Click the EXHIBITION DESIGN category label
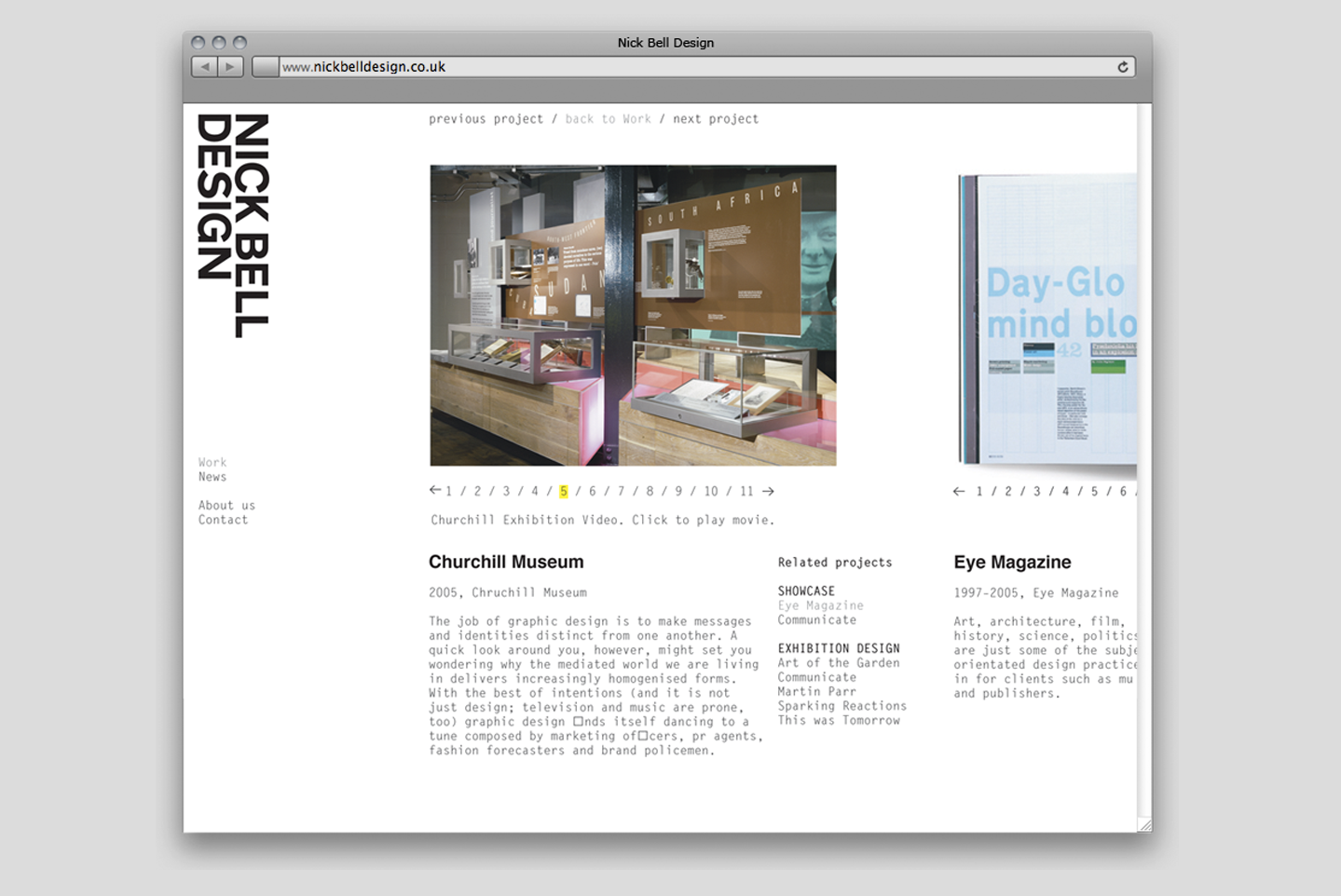Viewport: 1341px width, 896px height. tap(839, 648)
